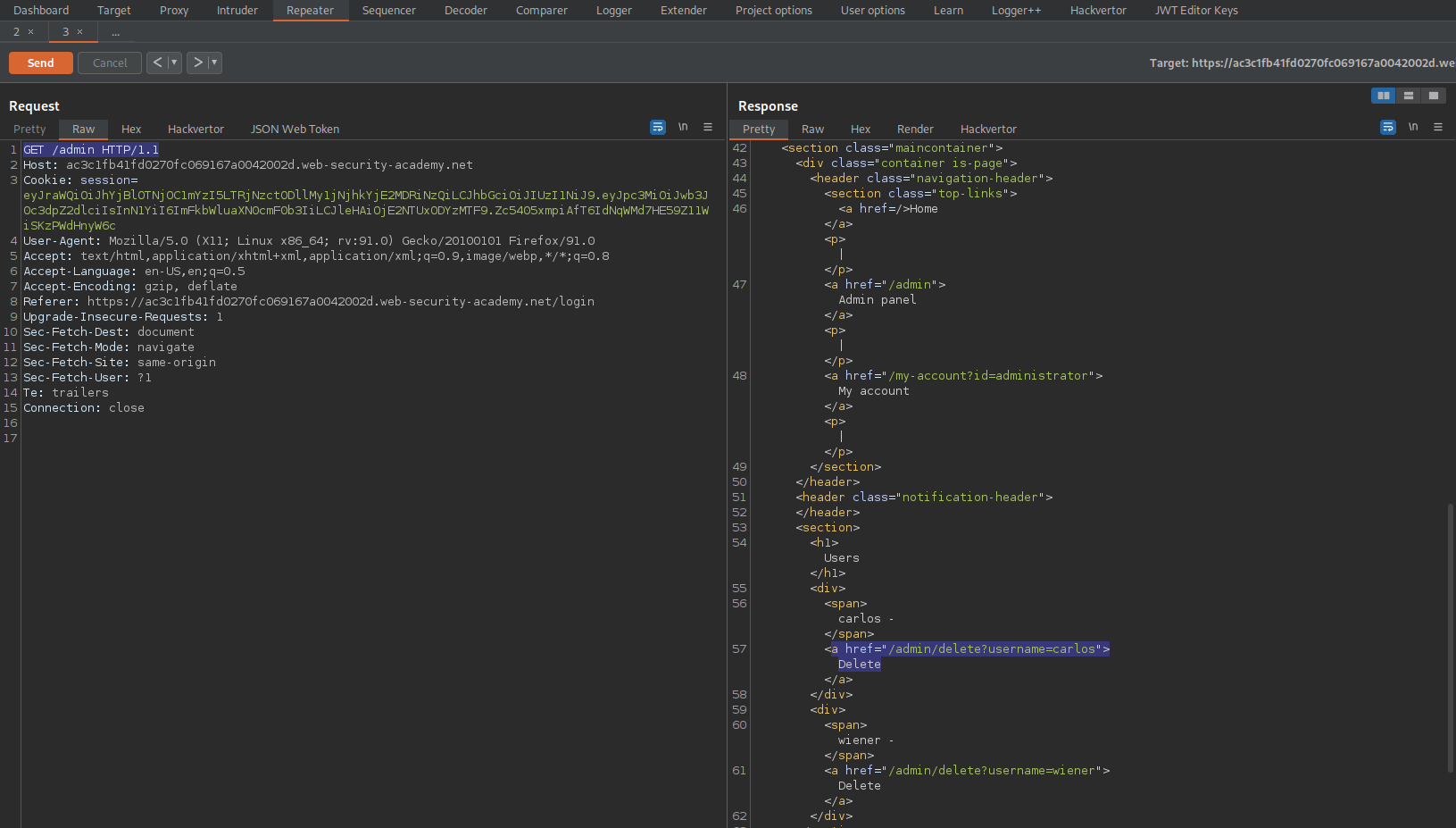The width and height of the screenshot is (1456, 828).
Task: Click the GET /admin HTTP/1.1 request line
Action: point(91,150)
